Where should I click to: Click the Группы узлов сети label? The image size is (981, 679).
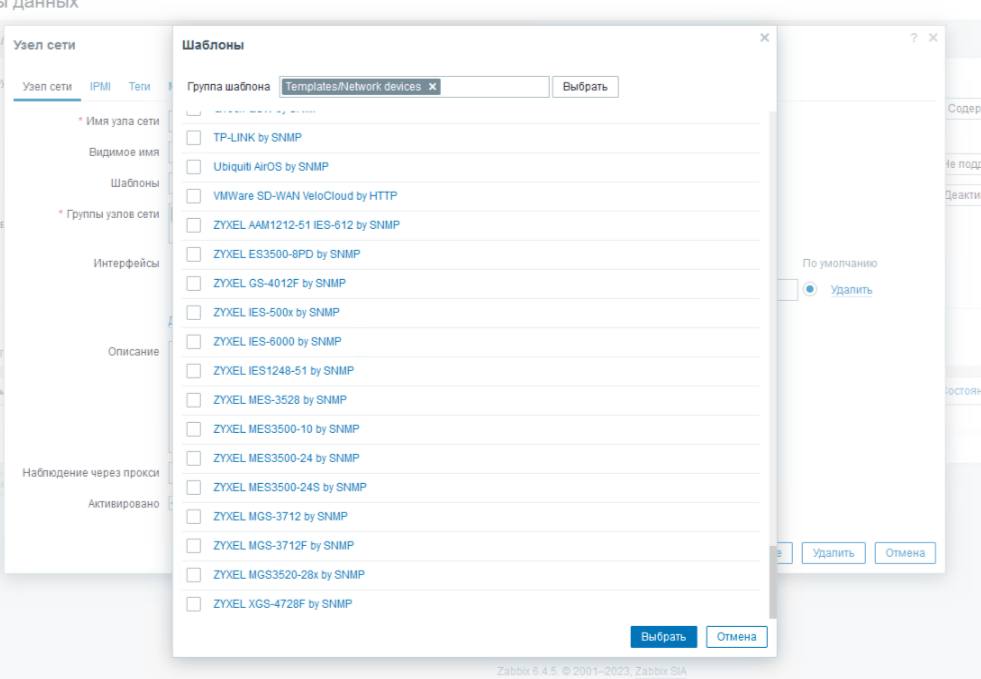[x=113, y=214]
